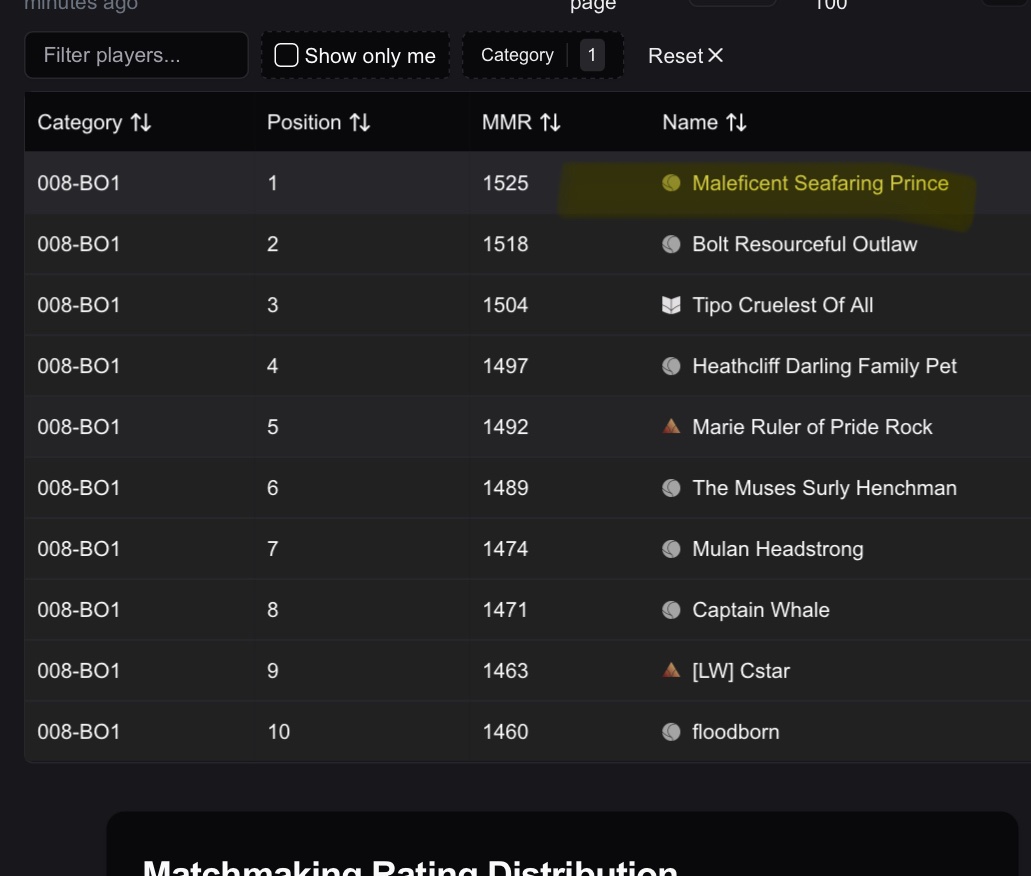Select player Maleficent Seafaring Prince
Viewport: 1031px width, 876px height.
[820, 183]
